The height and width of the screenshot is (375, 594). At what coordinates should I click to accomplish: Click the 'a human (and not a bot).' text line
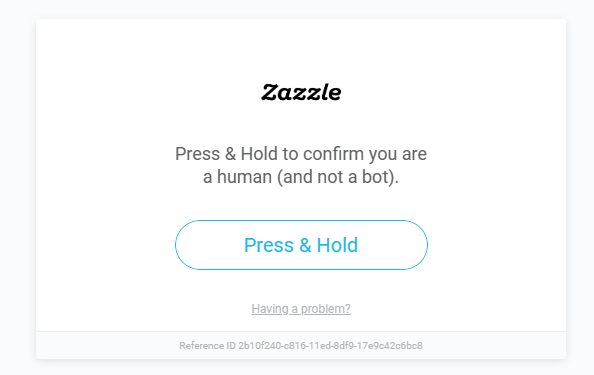[301, 177]
